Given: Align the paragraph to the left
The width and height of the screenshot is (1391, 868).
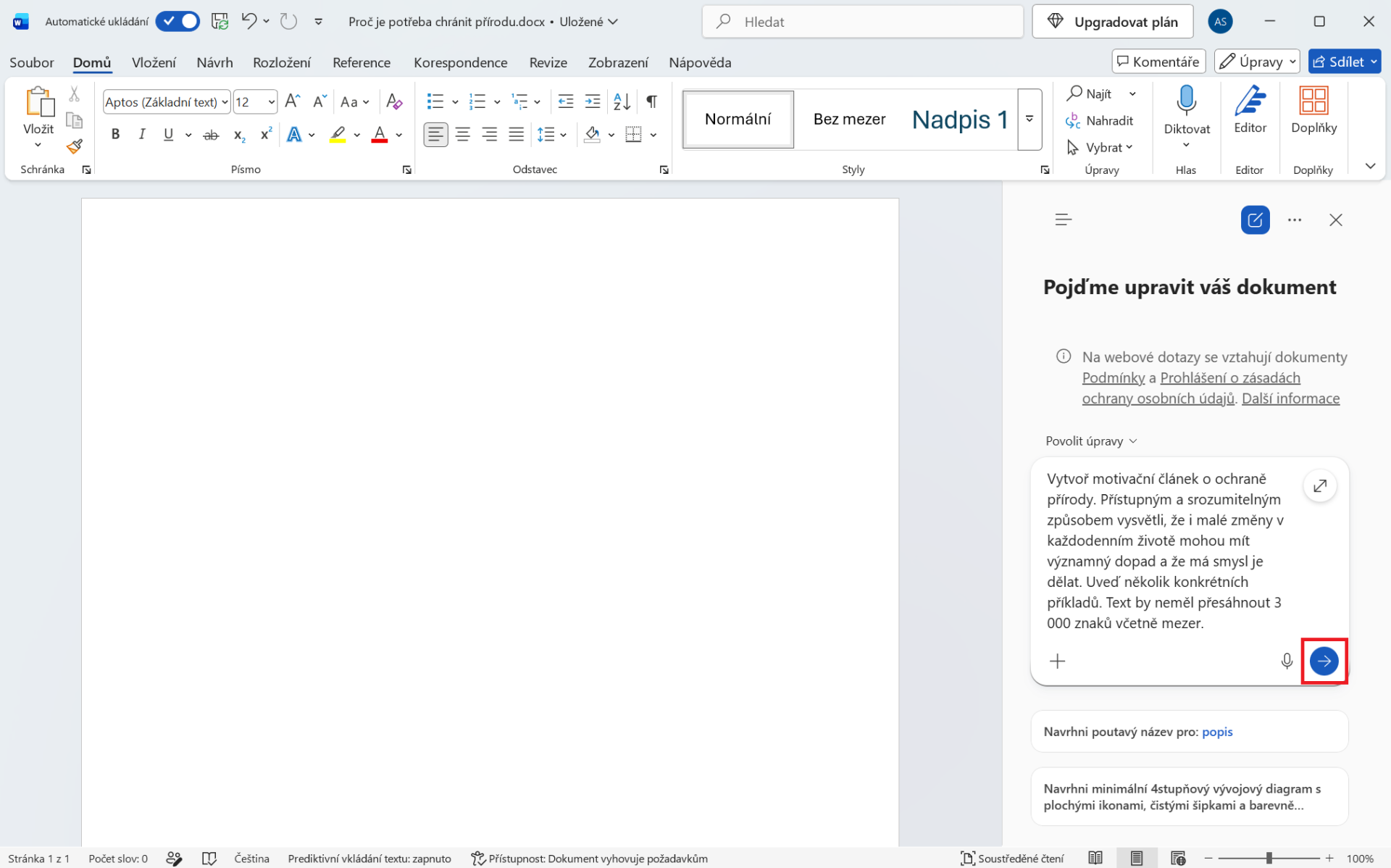Looking at the screenshot, I should point(435,134).
